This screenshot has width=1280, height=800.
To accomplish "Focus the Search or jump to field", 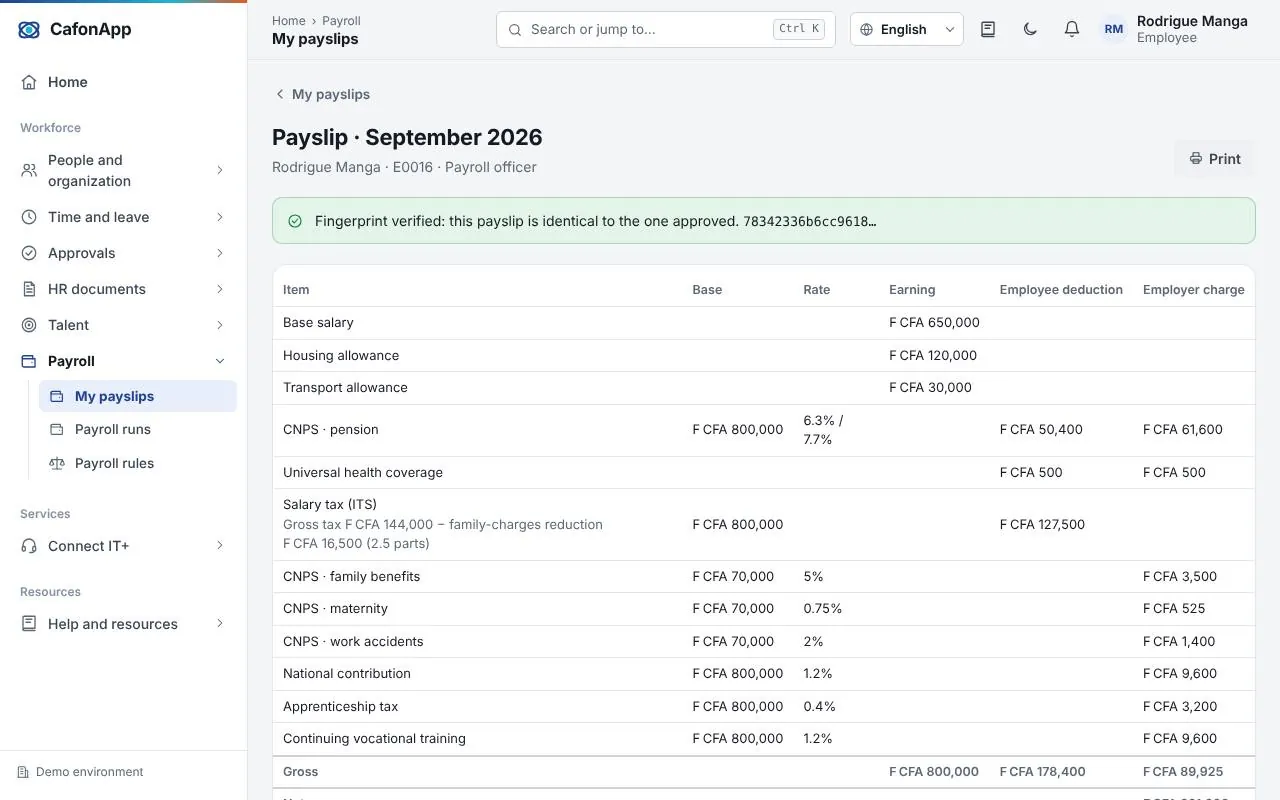I will [665, 29].
